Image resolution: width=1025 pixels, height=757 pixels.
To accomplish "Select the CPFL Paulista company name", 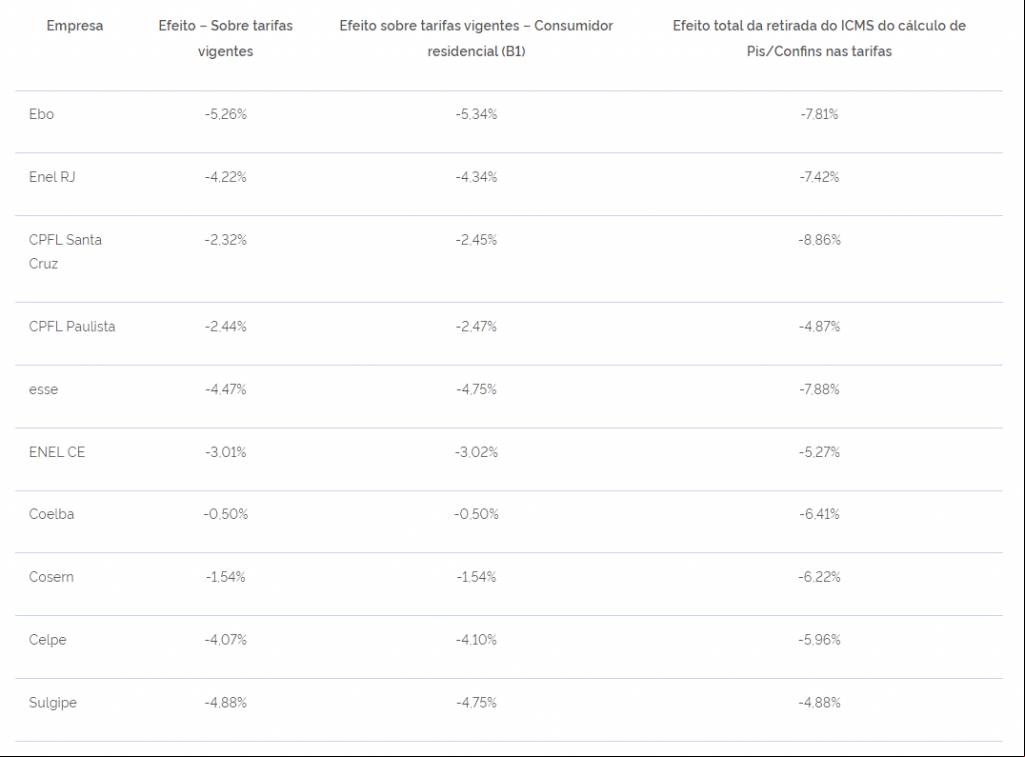I will 72,327.
